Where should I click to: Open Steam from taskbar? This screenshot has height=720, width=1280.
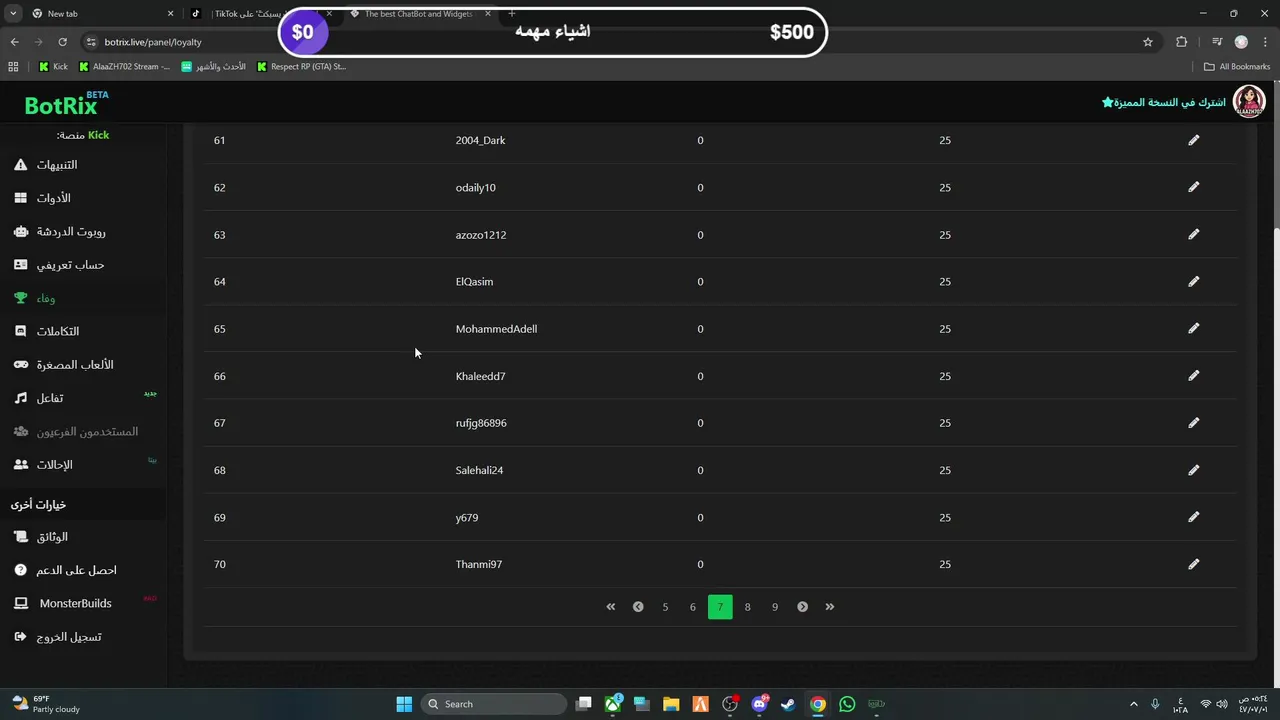point(788,704)
